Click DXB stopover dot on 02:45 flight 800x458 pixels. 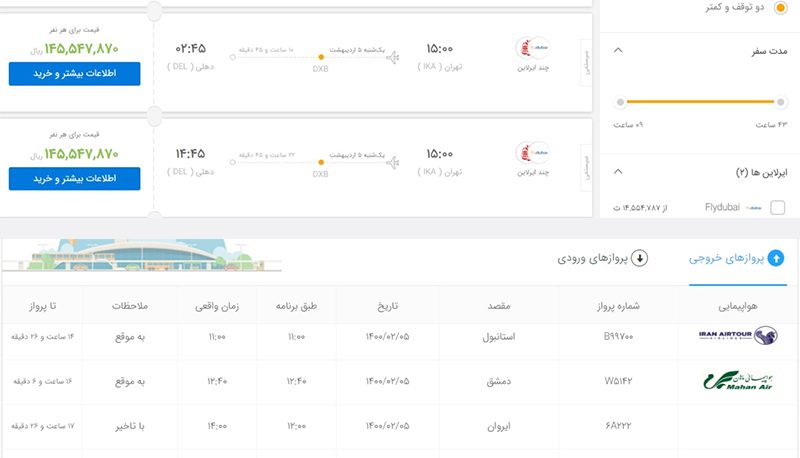[x=321, y=56]
